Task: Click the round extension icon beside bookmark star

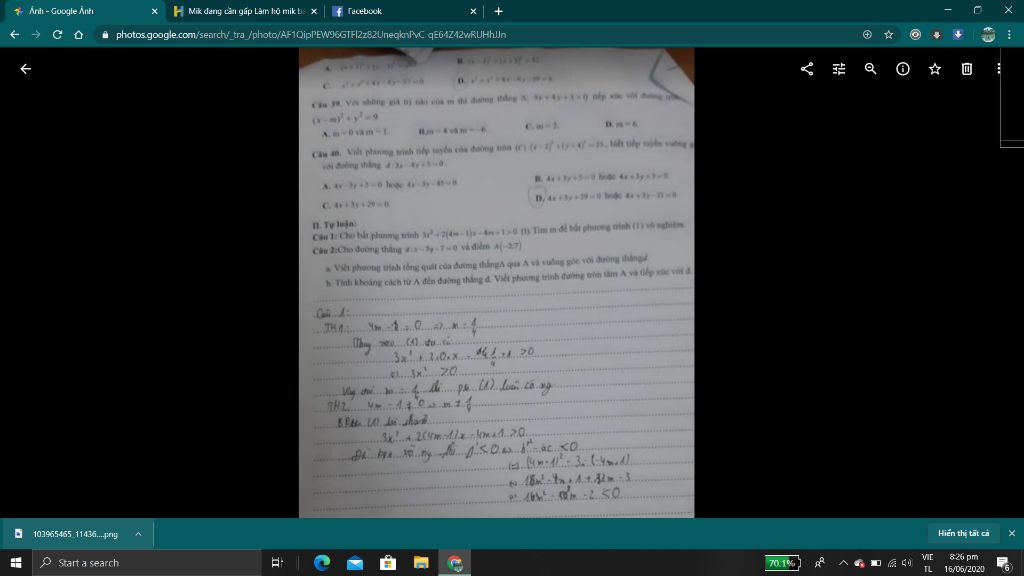Action: [916, 35]
